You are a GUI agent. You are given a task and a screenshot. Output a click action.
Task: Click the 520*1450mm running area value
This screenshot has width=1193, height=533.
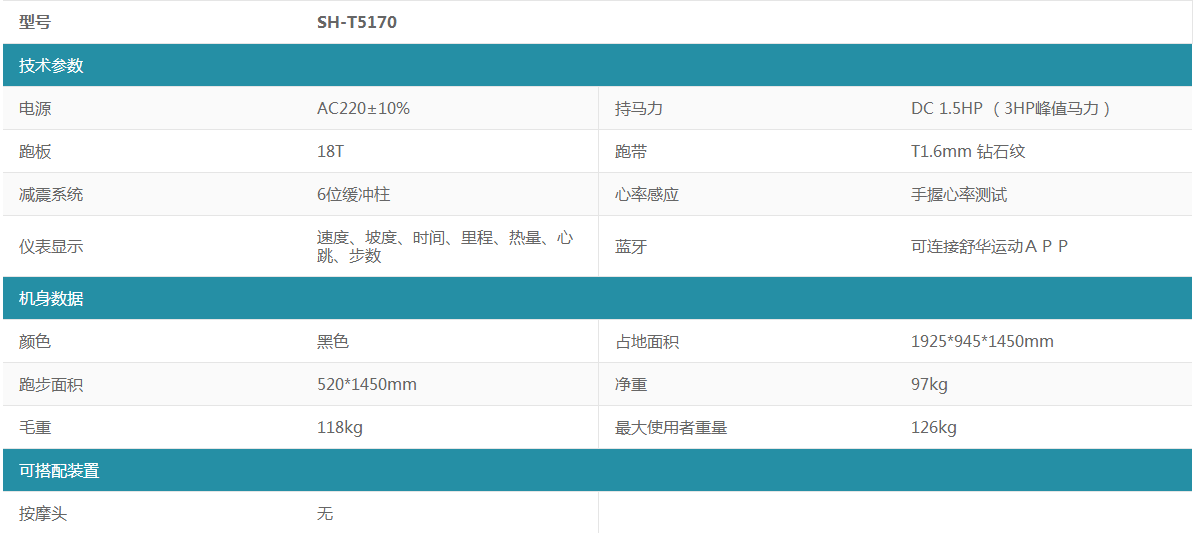pyautogui.click(x=367, y=385)
